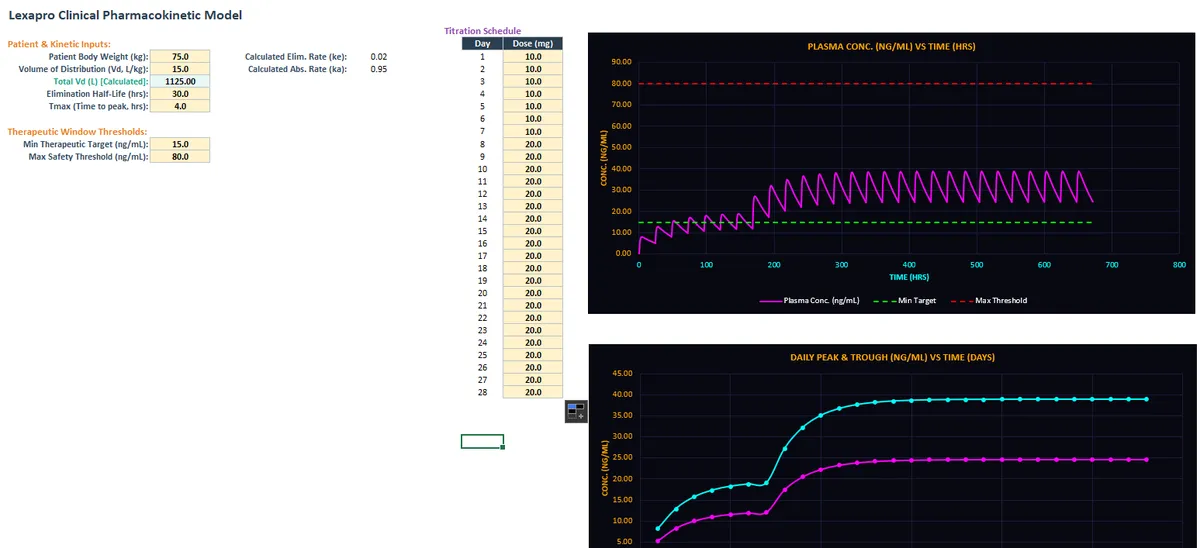The width and height of the screenshot is (1200, 548).
Task: Click the day number 25 in the schedule
Action: click(x=482, y=355)
